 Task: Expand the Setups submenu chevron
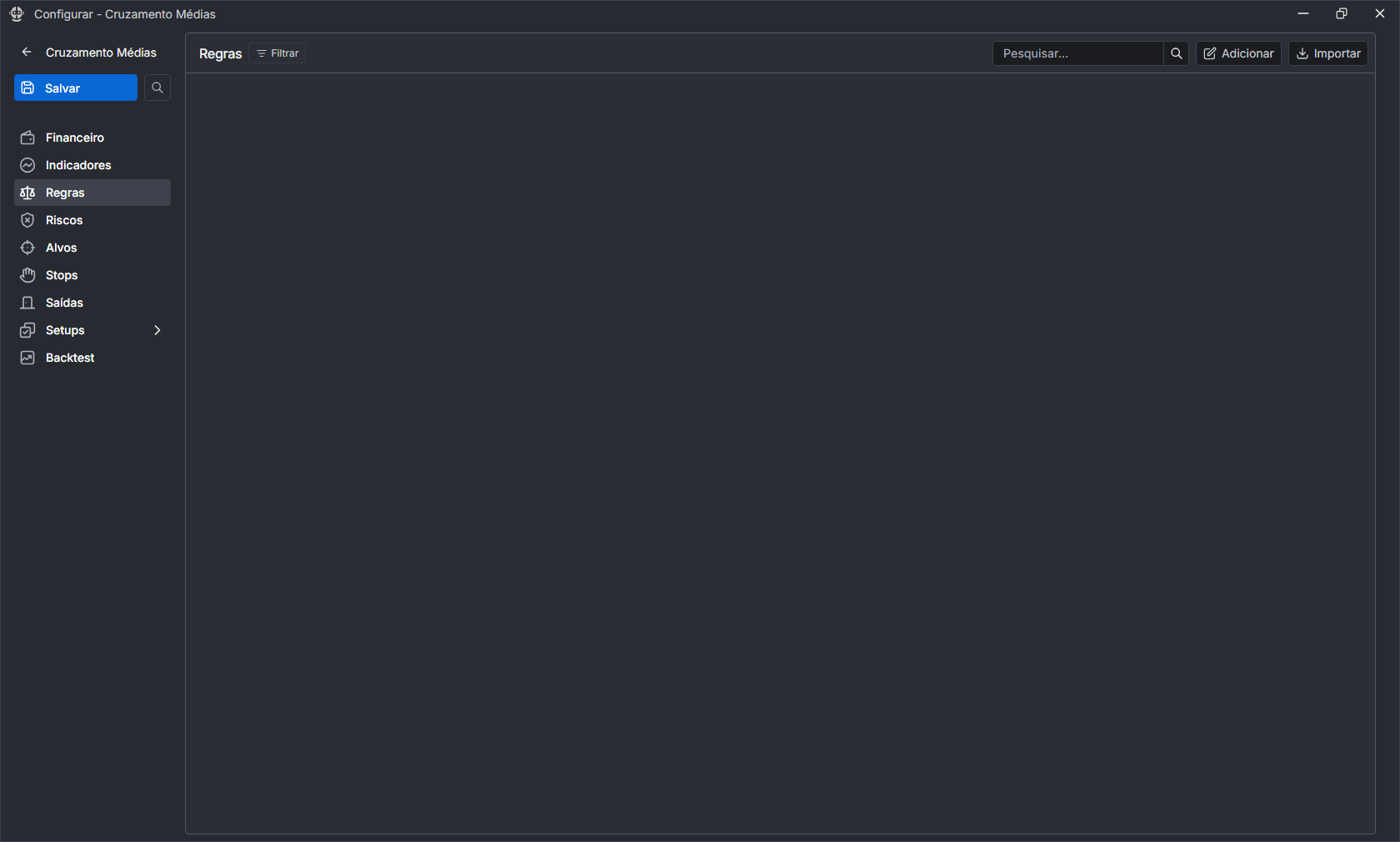pyautogui.click(x=157, y=330)
